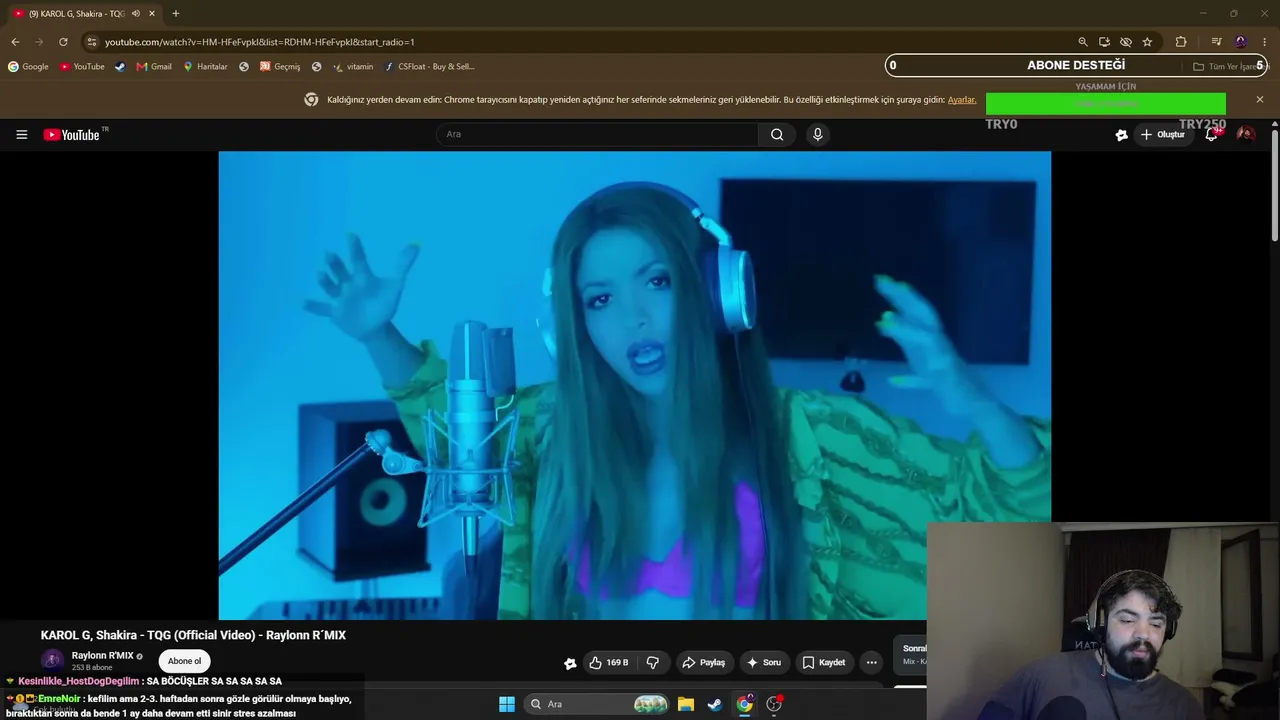Open the YouTube account avatar menu
This screenshot has width=1280, height=720.
click(x=1245, y=134)
